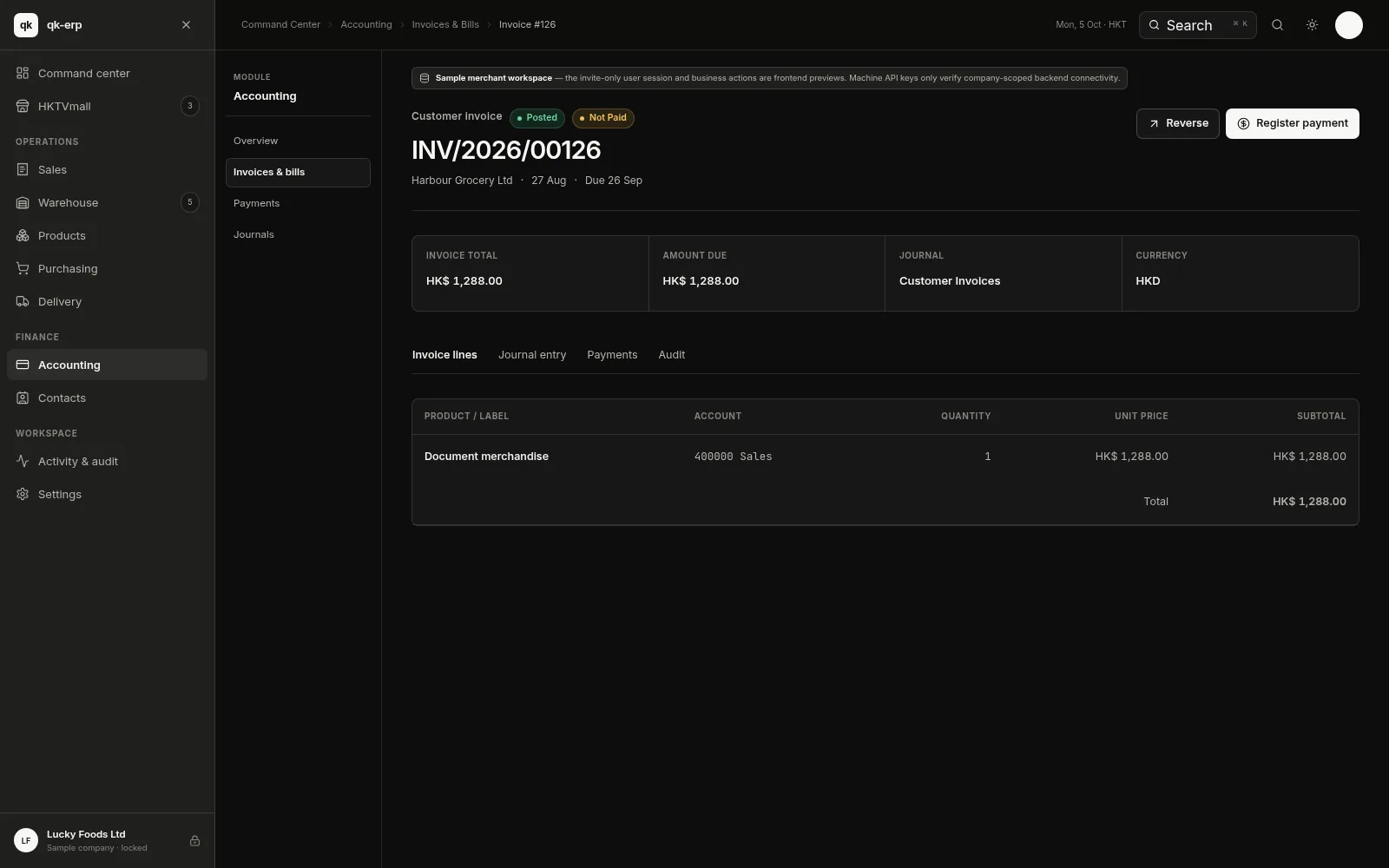This screenshot has width=1389, height=868.
Task: Click '400000 Sales' account cell
Action: [733, 457]
